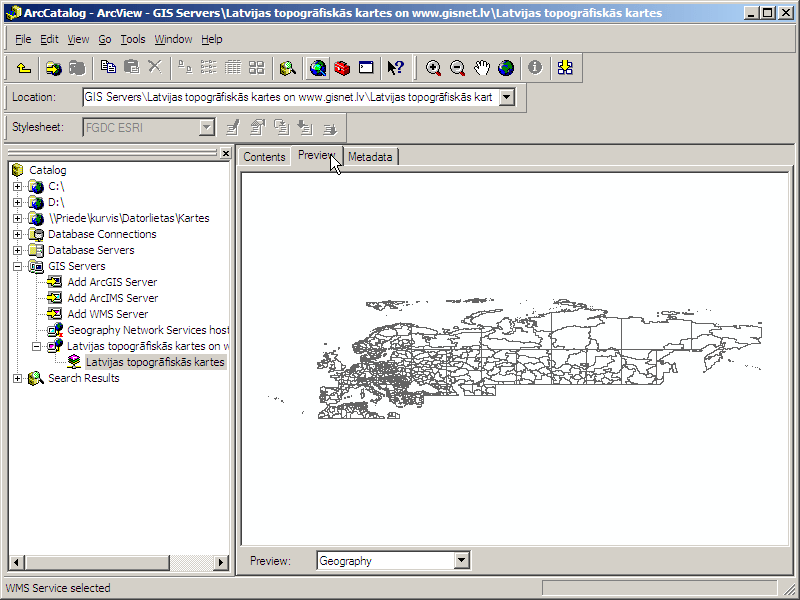
Task: Launch ArcMap from toolbar
Action: click(318, 67)
